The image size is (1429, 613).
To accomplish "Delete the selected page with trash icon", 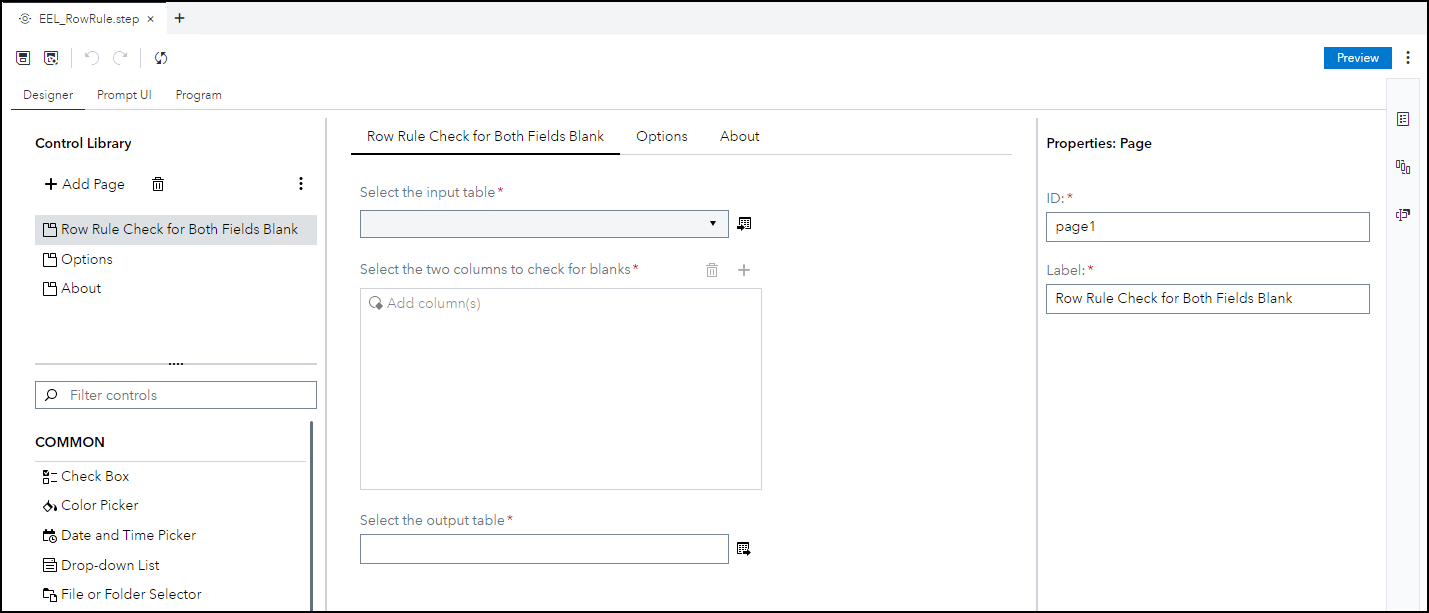I will click(158, 184).
